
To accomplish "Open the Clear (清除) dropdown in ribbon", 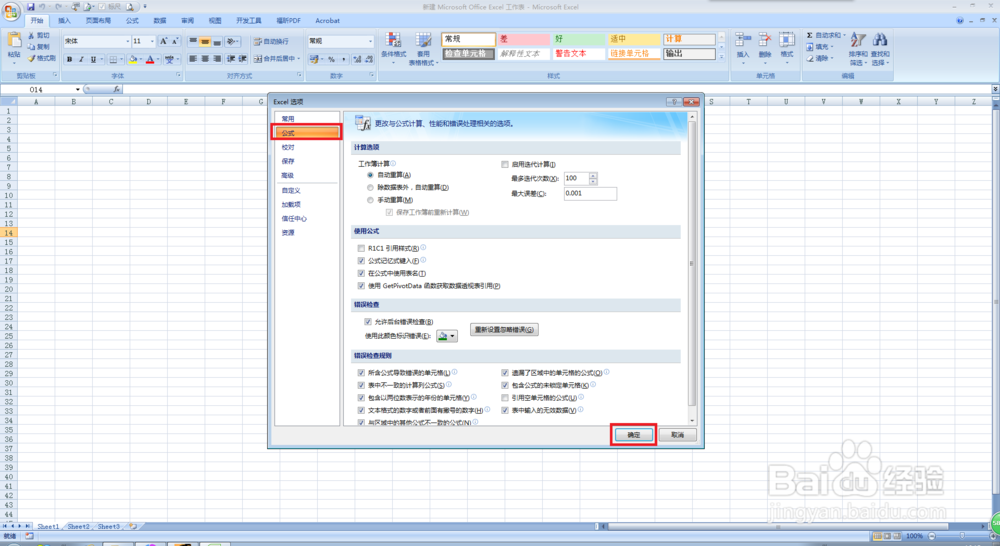I will click(x=820, y=58).
